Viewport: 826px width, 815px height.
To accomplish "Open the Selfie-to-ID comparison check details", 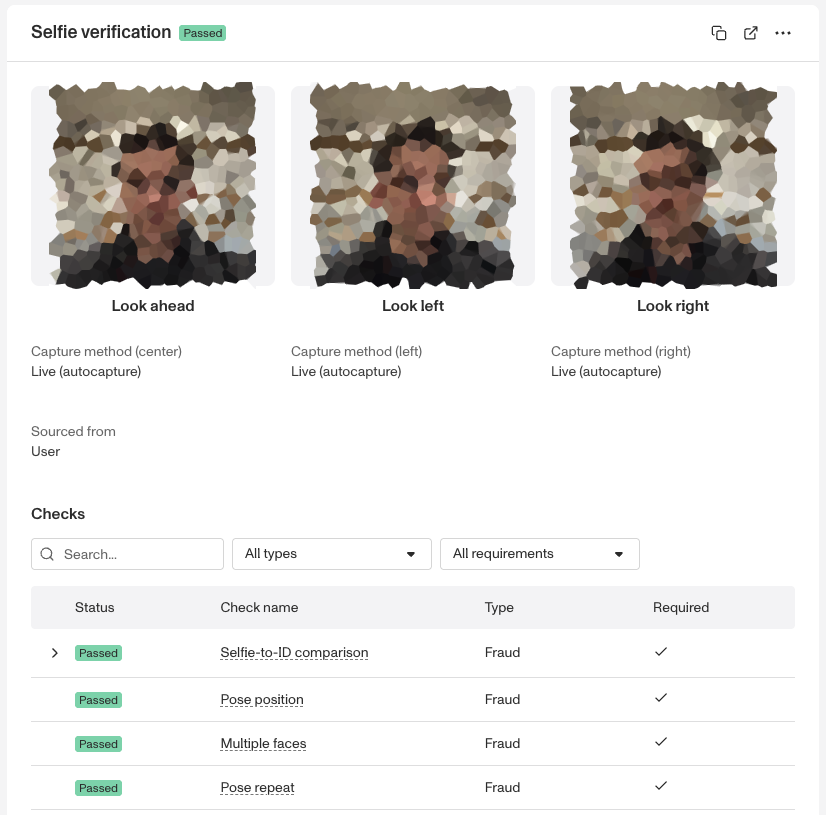I will click(294, 652).
